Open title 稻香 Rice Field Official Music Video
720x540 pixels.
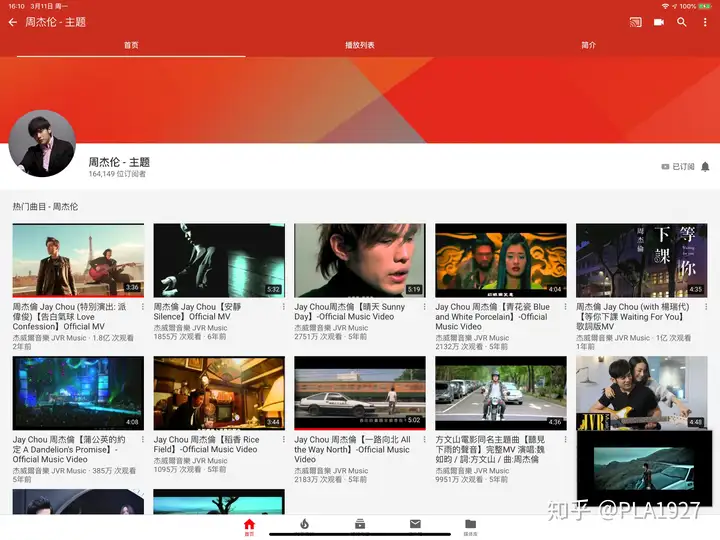(207, 444)
